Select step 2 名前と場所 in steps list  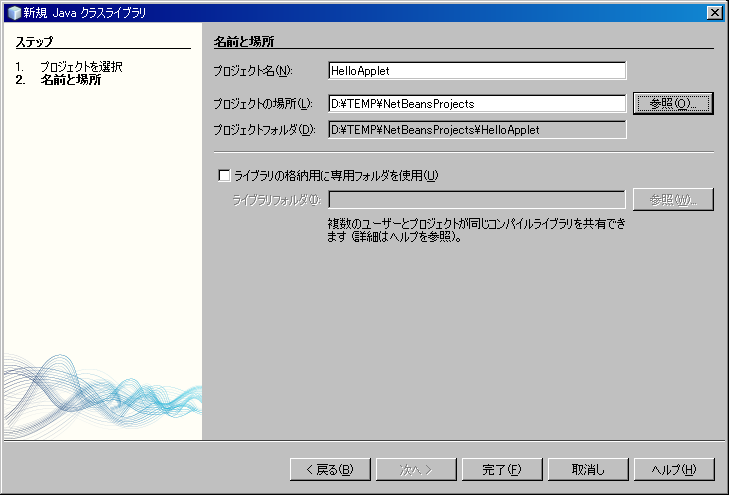(x=71, y=80)
